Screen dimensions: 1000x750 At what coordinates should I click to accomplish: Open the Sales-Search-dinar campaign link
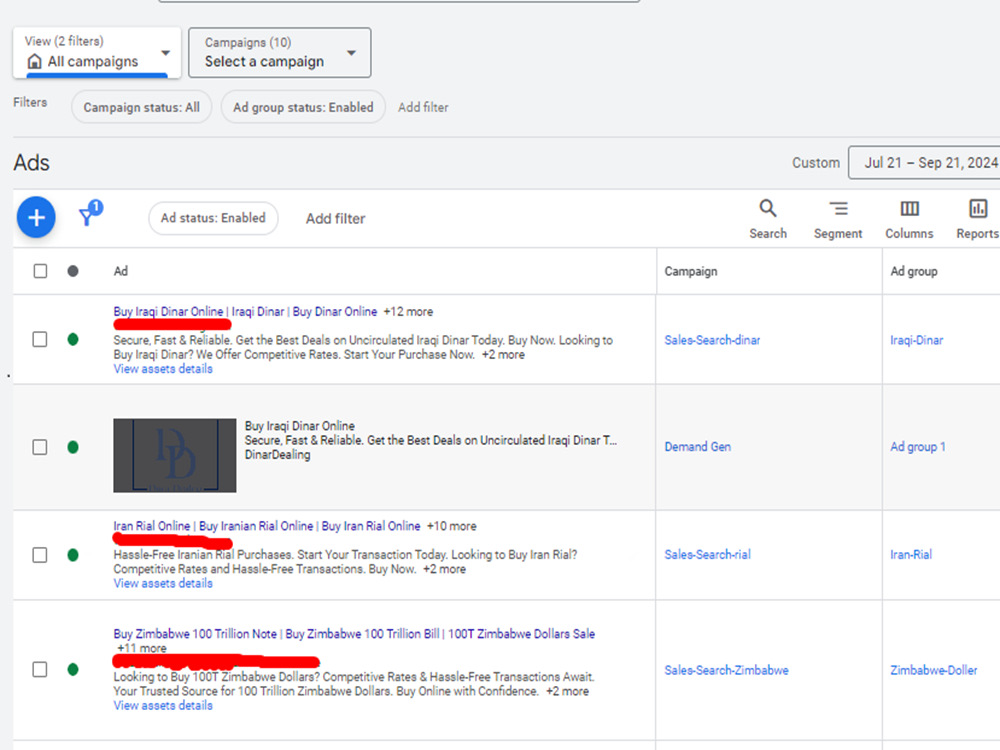coord(712,340)
